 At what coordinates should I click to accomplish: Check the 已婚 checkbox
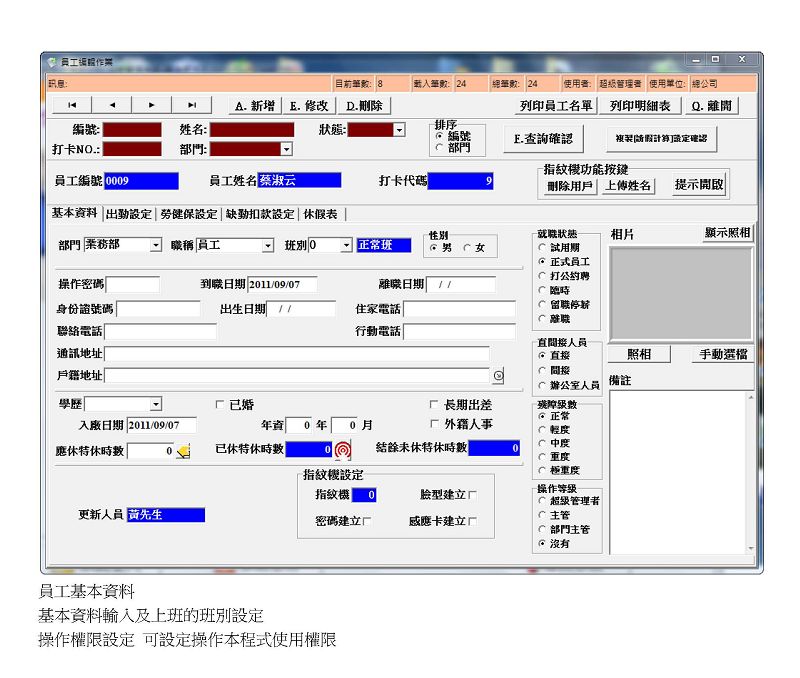tap(221, 405)
